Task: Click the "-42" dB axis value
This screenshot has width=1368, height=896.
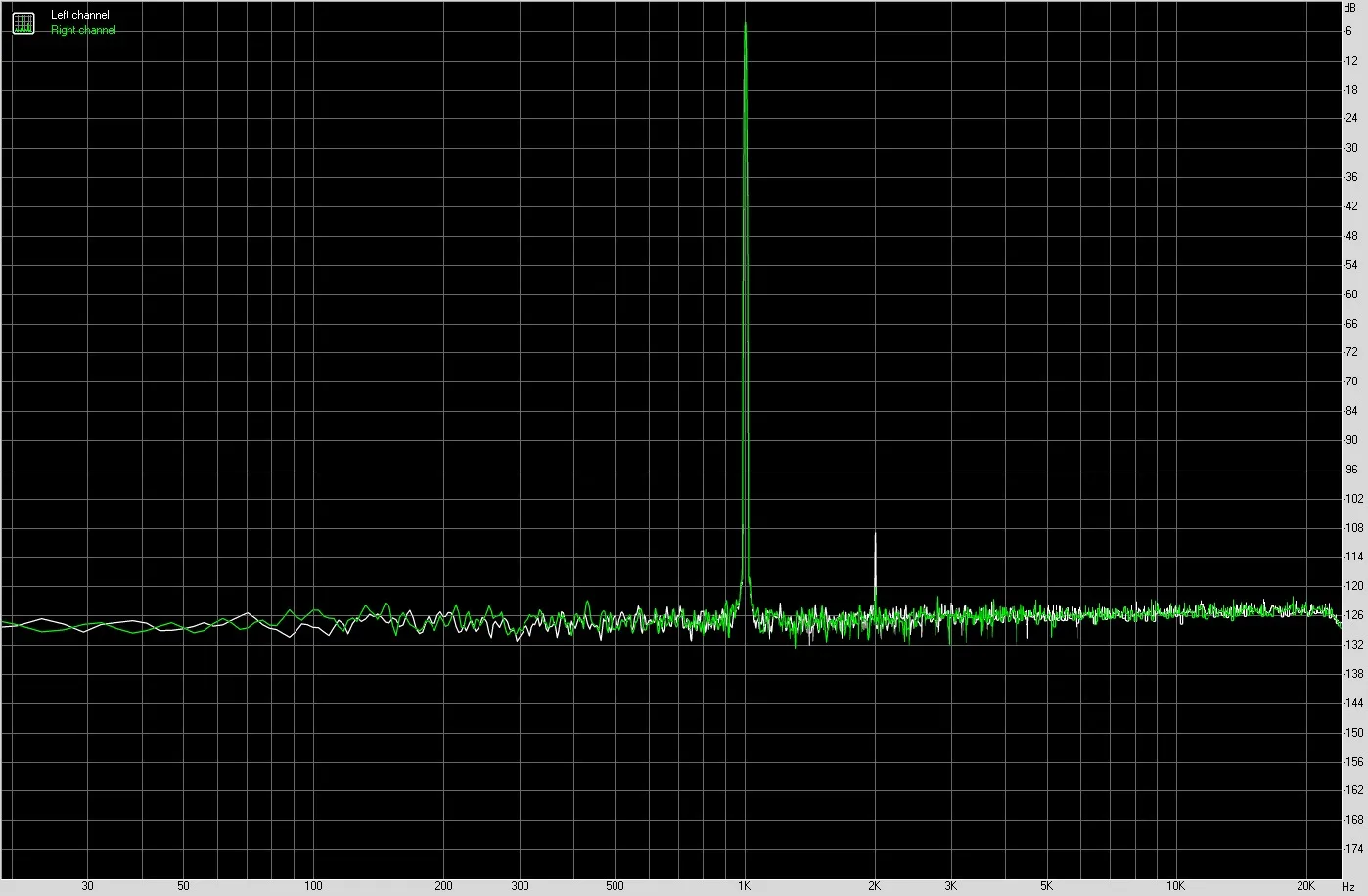Action: point(1350,206)
